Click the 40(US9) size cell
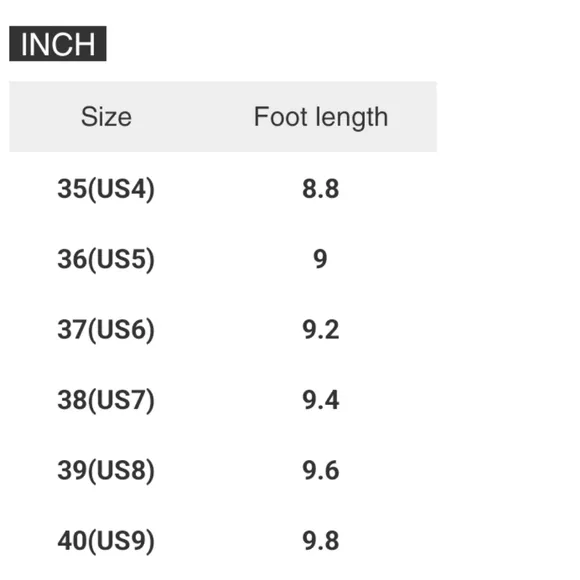The height and width of the screenshot is (580, 580). click(x=106, y=541)
